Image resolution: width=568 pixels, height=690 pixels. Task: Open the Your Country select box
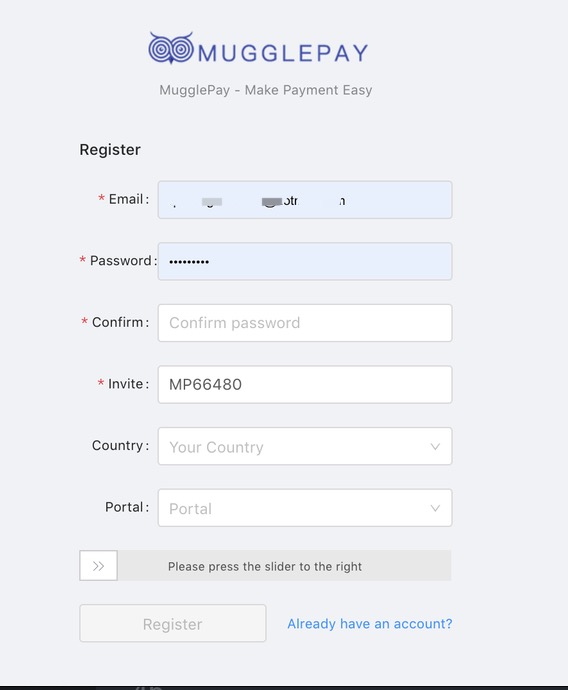pyautogui.click(x=305, y=446)
